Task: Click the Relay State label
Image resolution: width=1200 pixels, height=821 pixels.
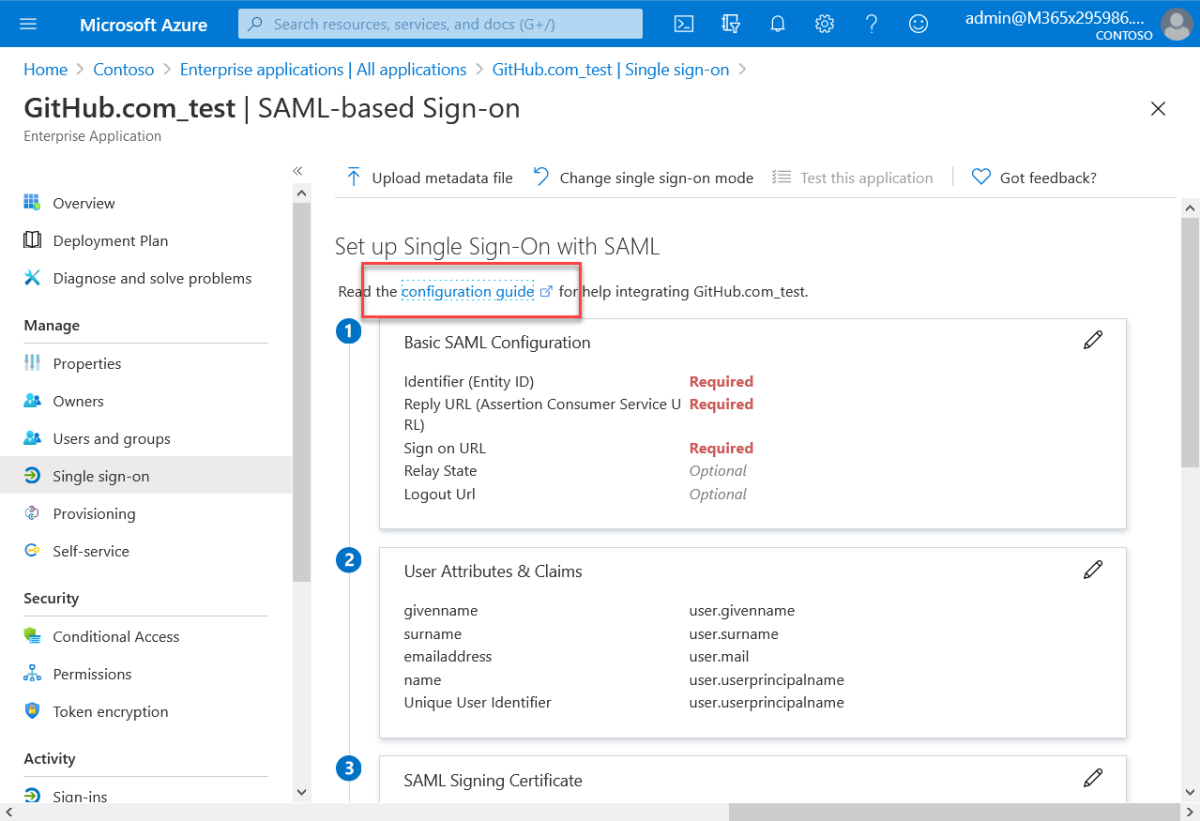Action: (440, 471)
